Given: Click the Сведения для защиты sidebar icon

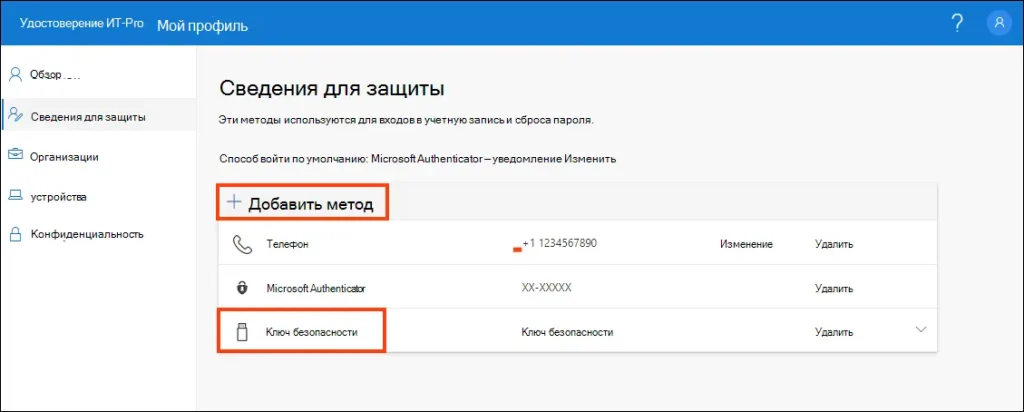Looking at the screenshot, I should tap(14, 116).
